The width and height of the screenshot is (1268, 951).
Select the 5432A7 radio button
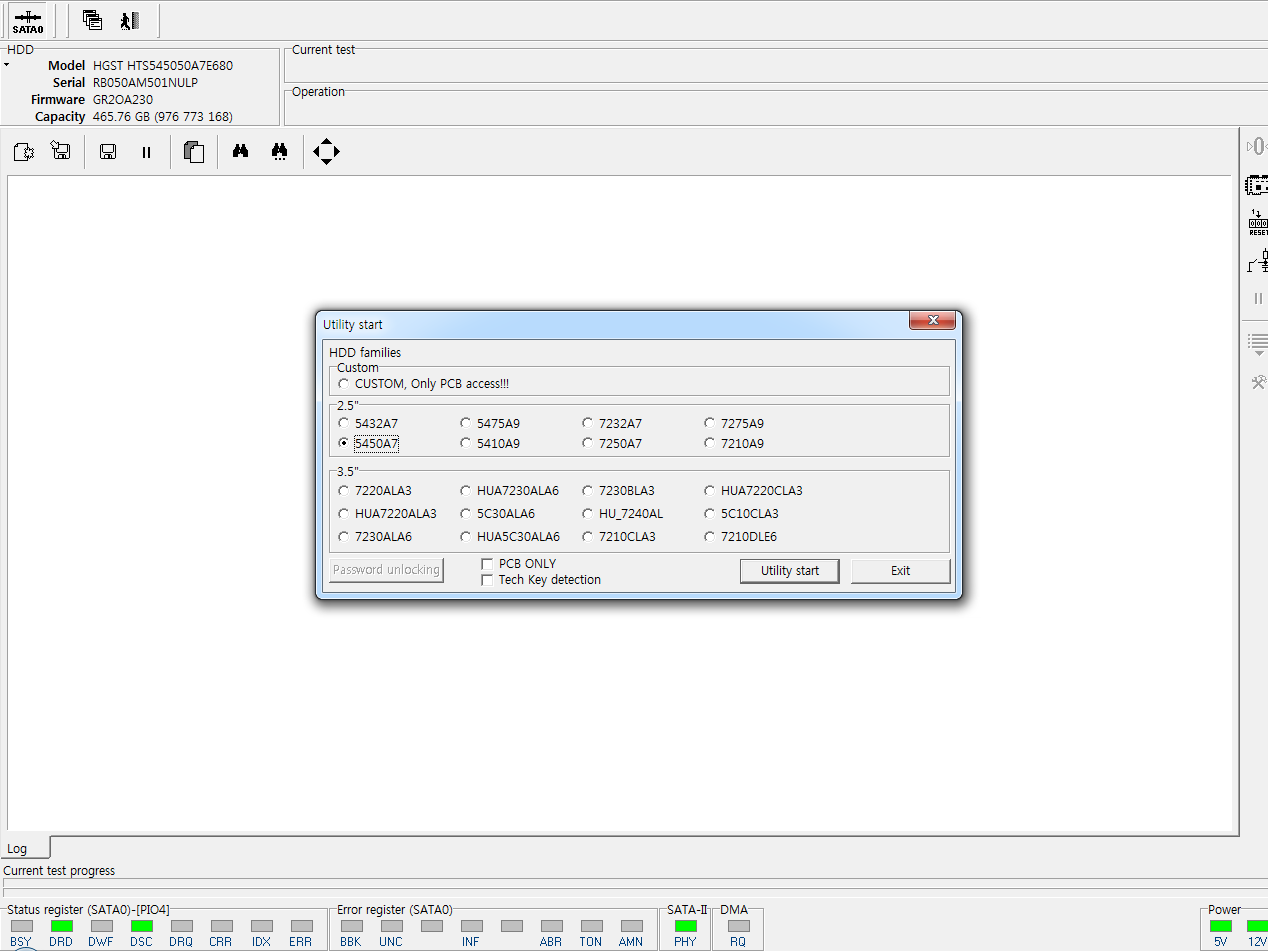tap(344, 423)
